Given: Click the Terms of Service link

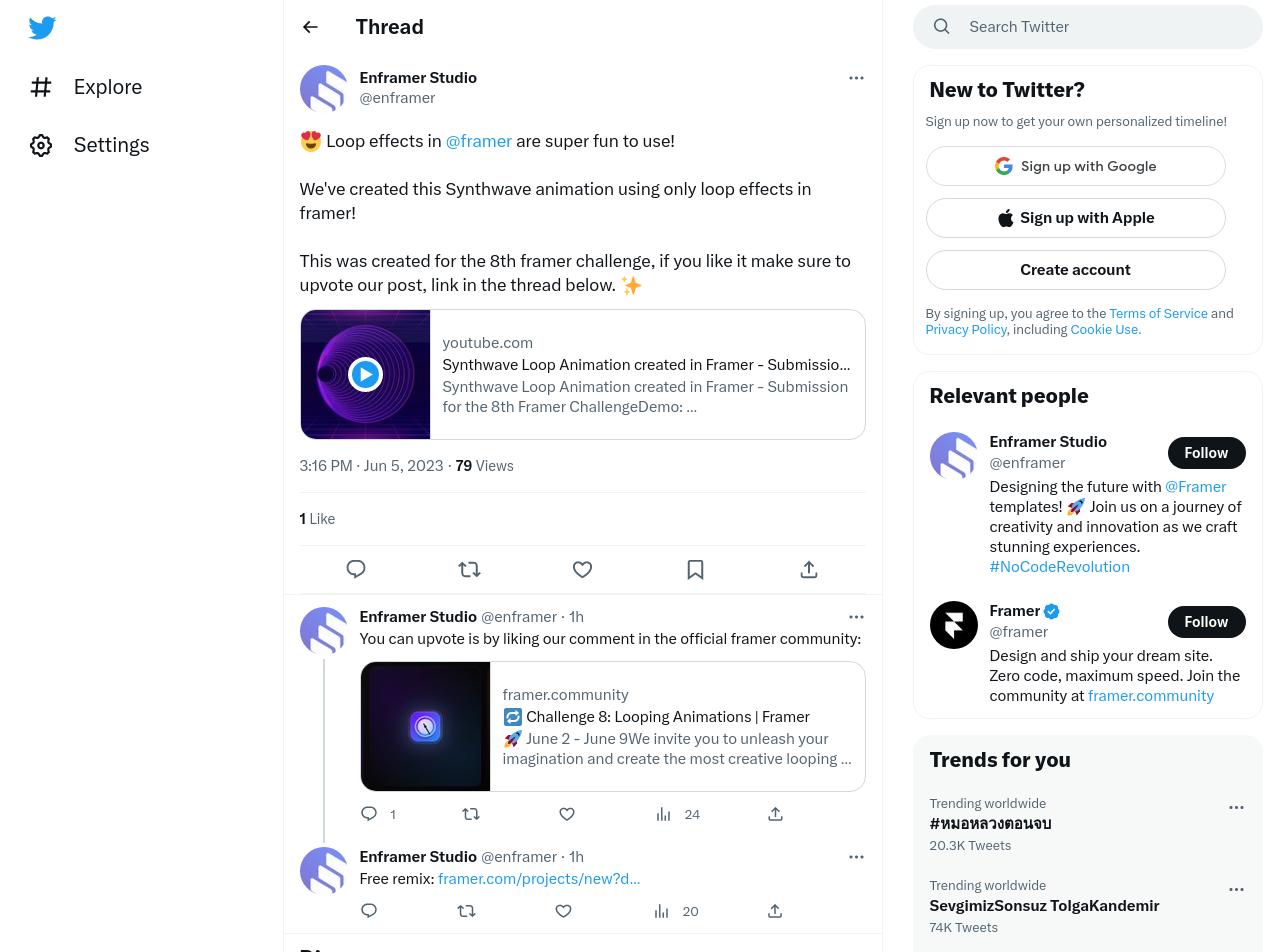Looking at the screenshot, I should tap(1158, 313).
